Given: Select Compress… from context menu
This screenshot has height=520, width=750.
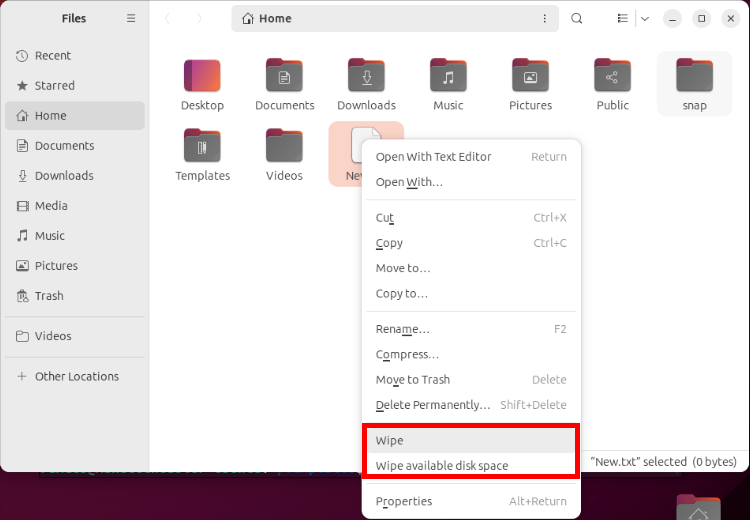Looking at the screenshot, I should (x=471, y=354).
